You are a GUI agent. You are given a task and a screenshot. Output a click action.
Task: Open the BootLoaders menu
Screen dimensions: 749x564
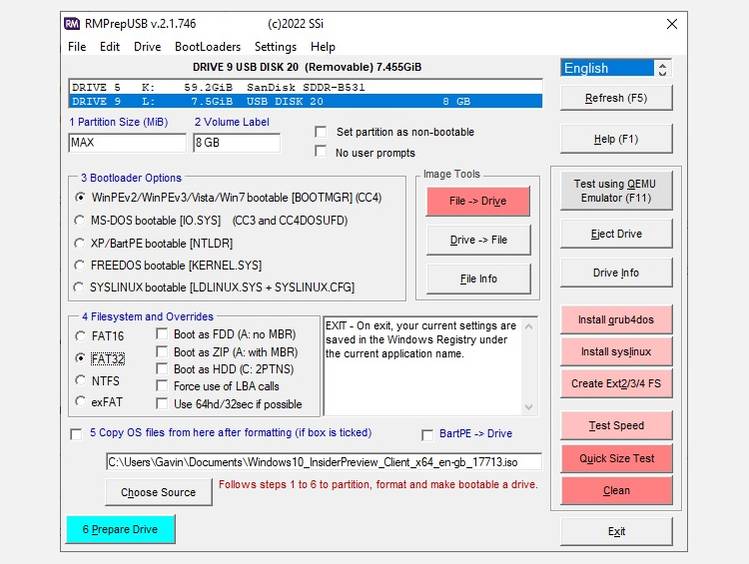tap(207, 47)
